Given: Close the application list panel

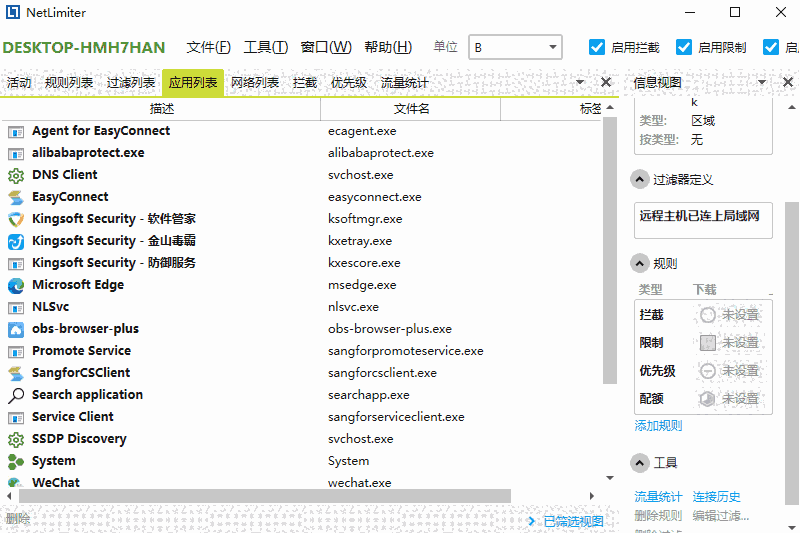Looking at the screenshot, I should [606, 82].
